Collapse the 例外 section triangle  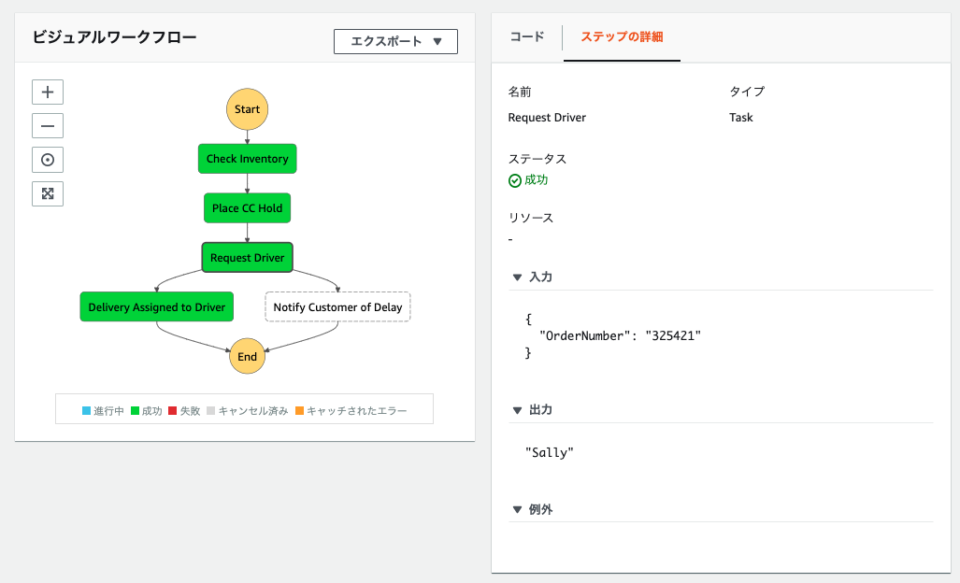click(517, 510)
